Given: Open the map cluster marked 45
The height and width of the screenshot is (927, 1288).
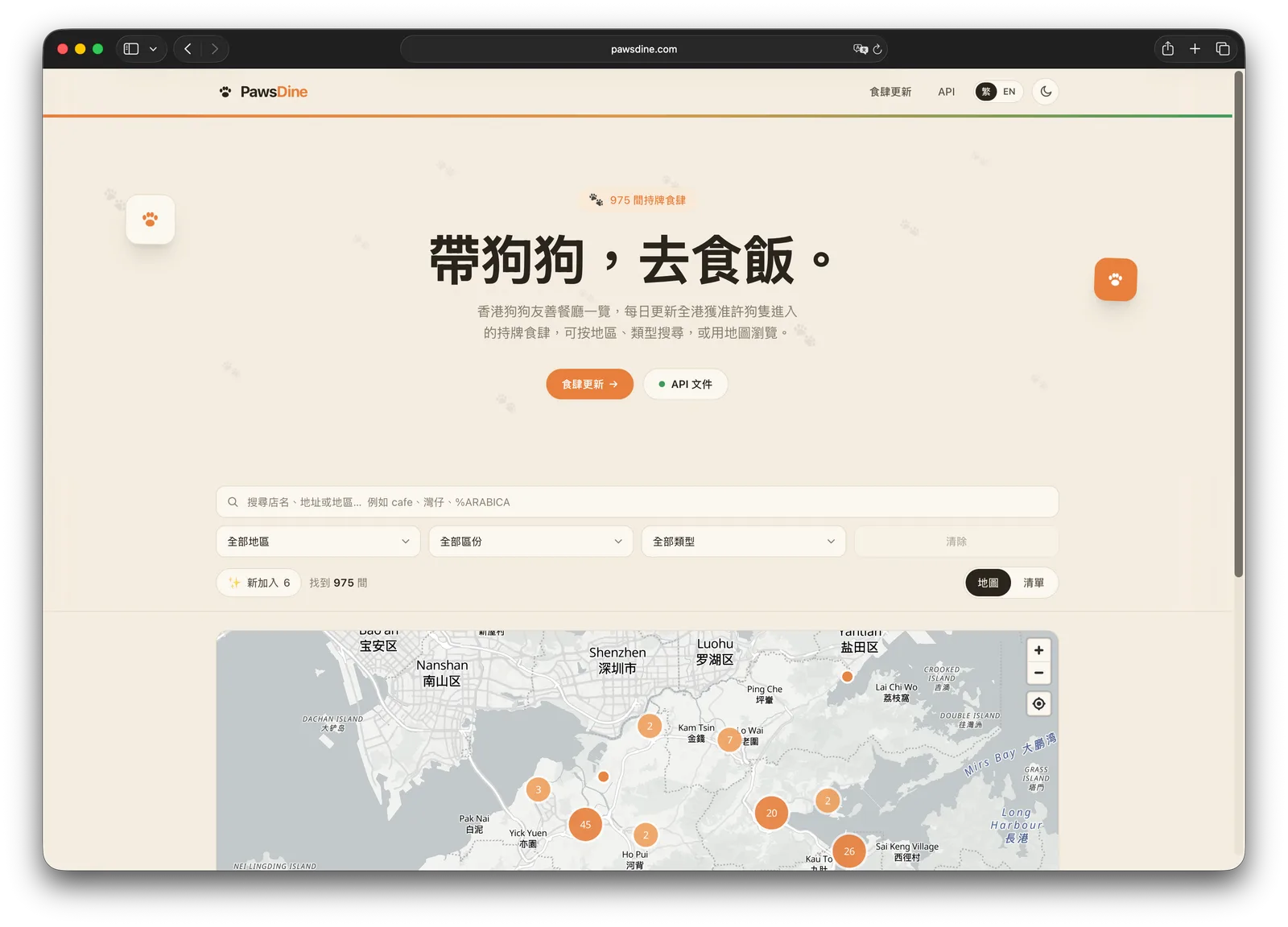Looking at the screenshot, I should (x=585, y=824).
